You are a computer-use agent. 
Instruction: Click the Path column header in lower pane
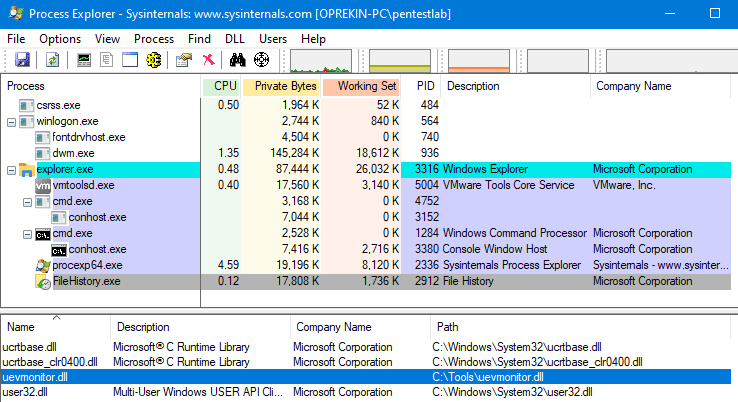tap(448, 327)
